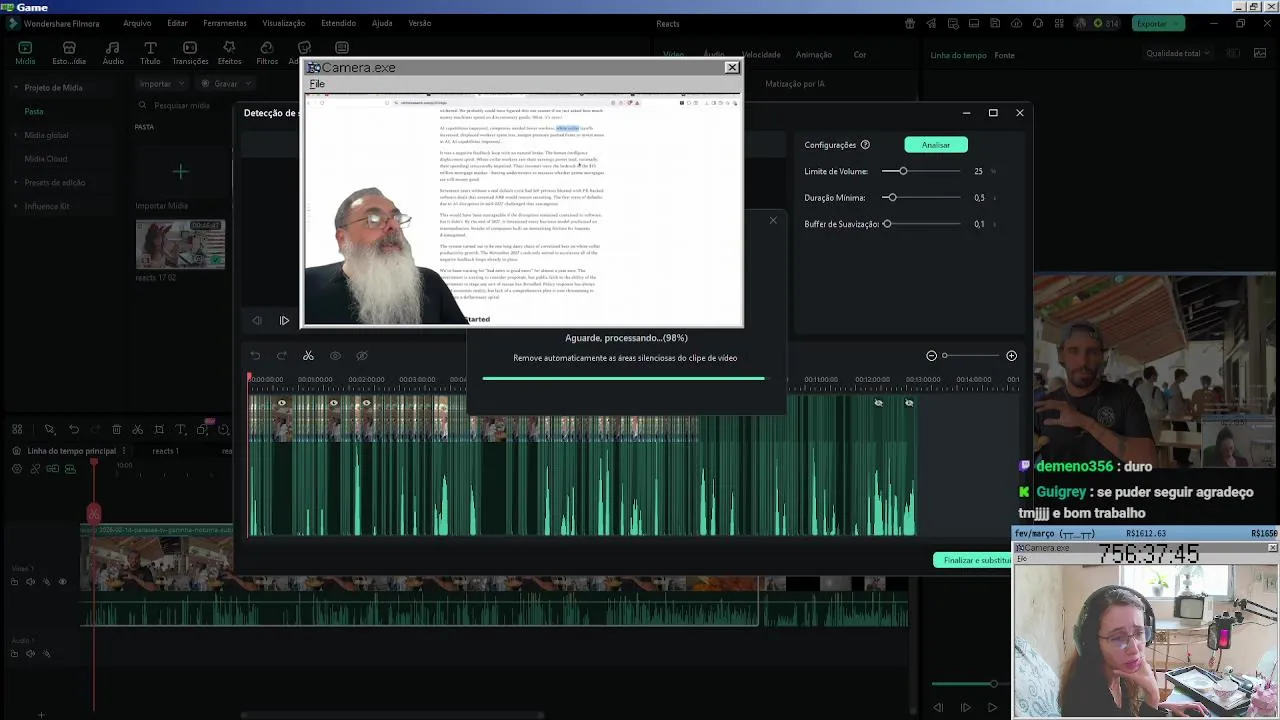Open the Áudio library tab
This screenshot has width=1280, height=720.
(x=113, y=53)
